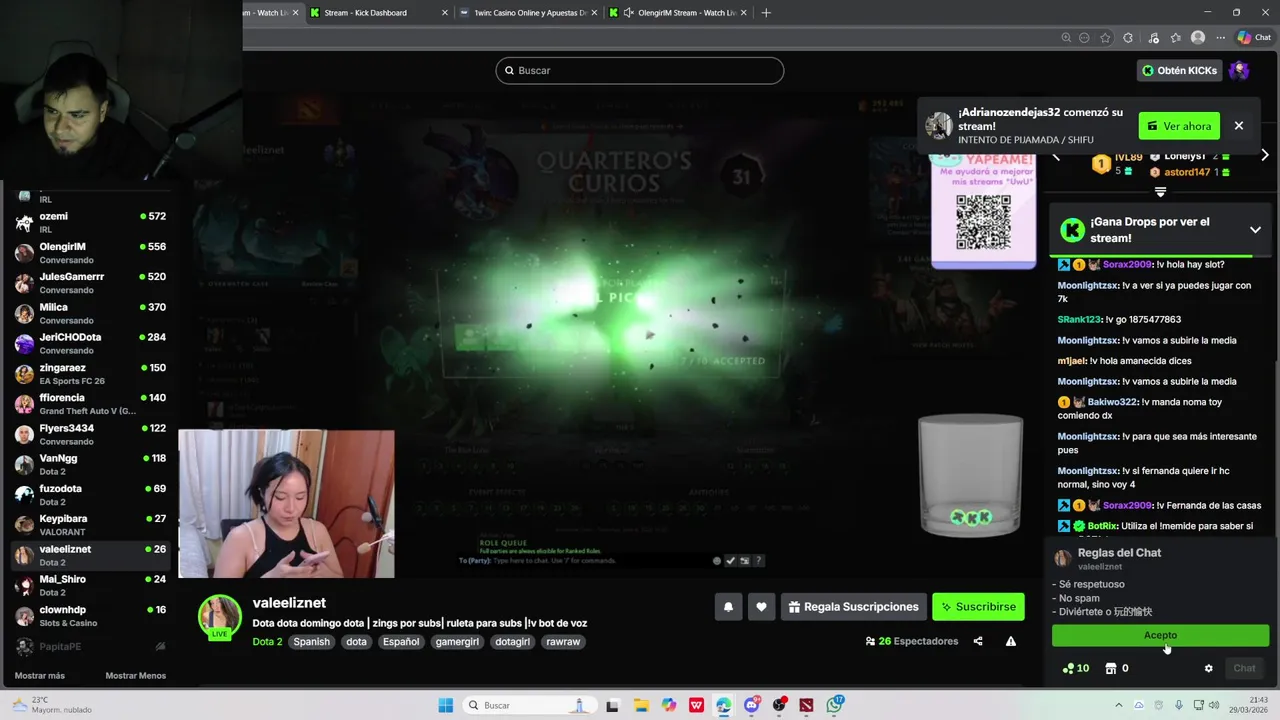Viewport: 1280px width, 720px height.
Task: Click the report warning triangle icon
Action: (x=1011, y=641)
